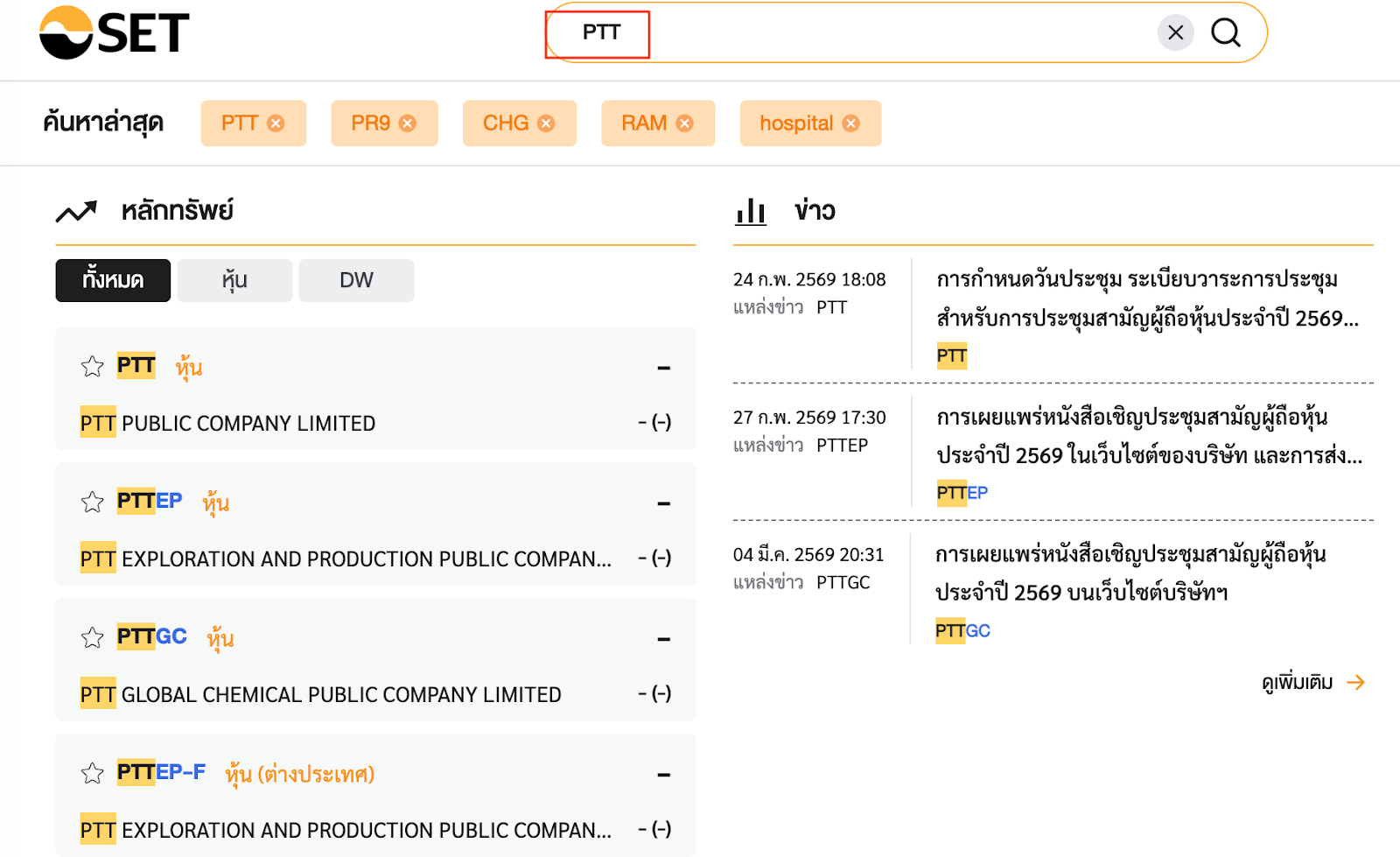The width and height of the screenshot is (1400, 857).
Task: Click the magnifying glass search icon
Action: point(1226,32)
